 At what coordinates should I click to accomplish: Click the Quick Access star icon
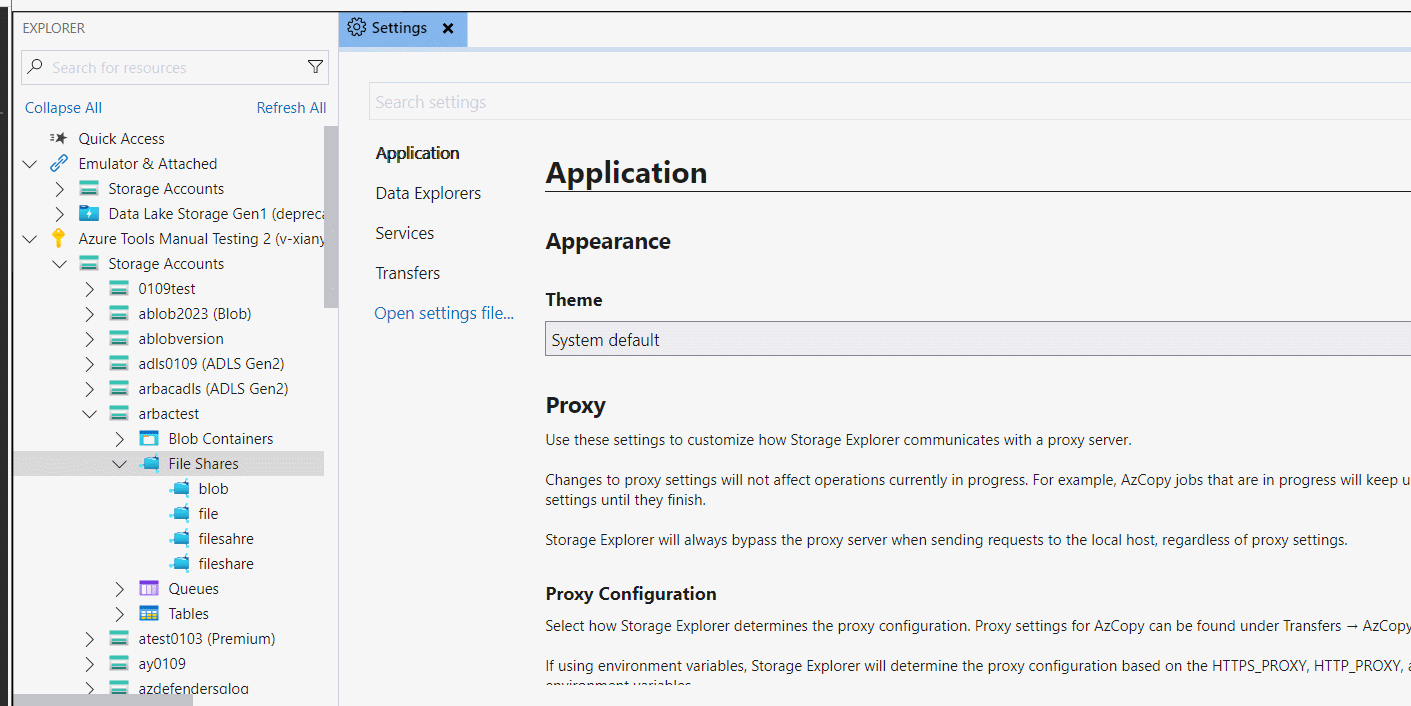coord(59,139)
